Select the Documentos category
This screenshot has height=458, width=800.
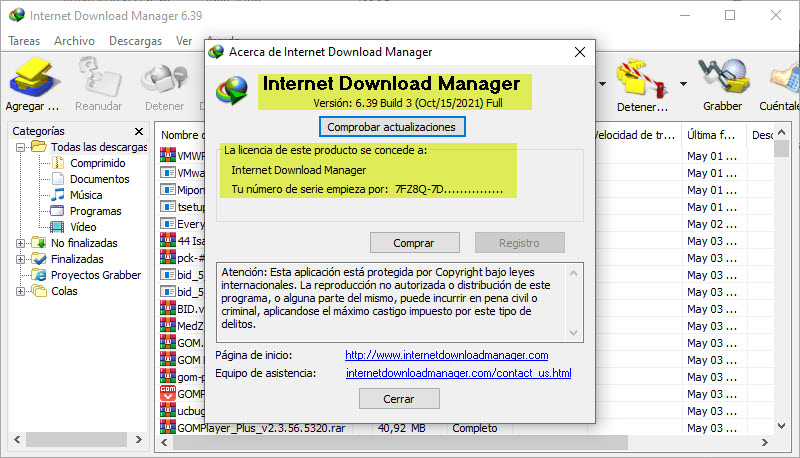(x=99, y=179)
